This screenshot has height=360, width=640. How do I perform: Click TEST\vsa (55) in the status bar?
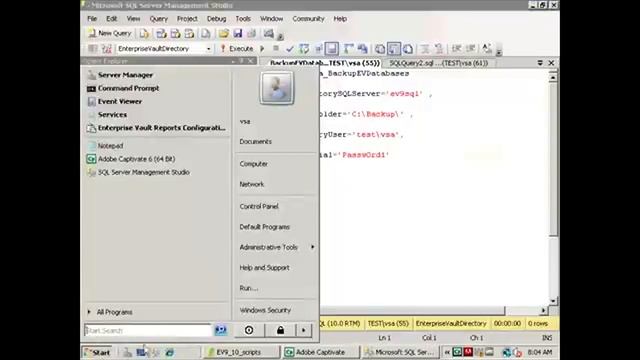coord(388,323)
